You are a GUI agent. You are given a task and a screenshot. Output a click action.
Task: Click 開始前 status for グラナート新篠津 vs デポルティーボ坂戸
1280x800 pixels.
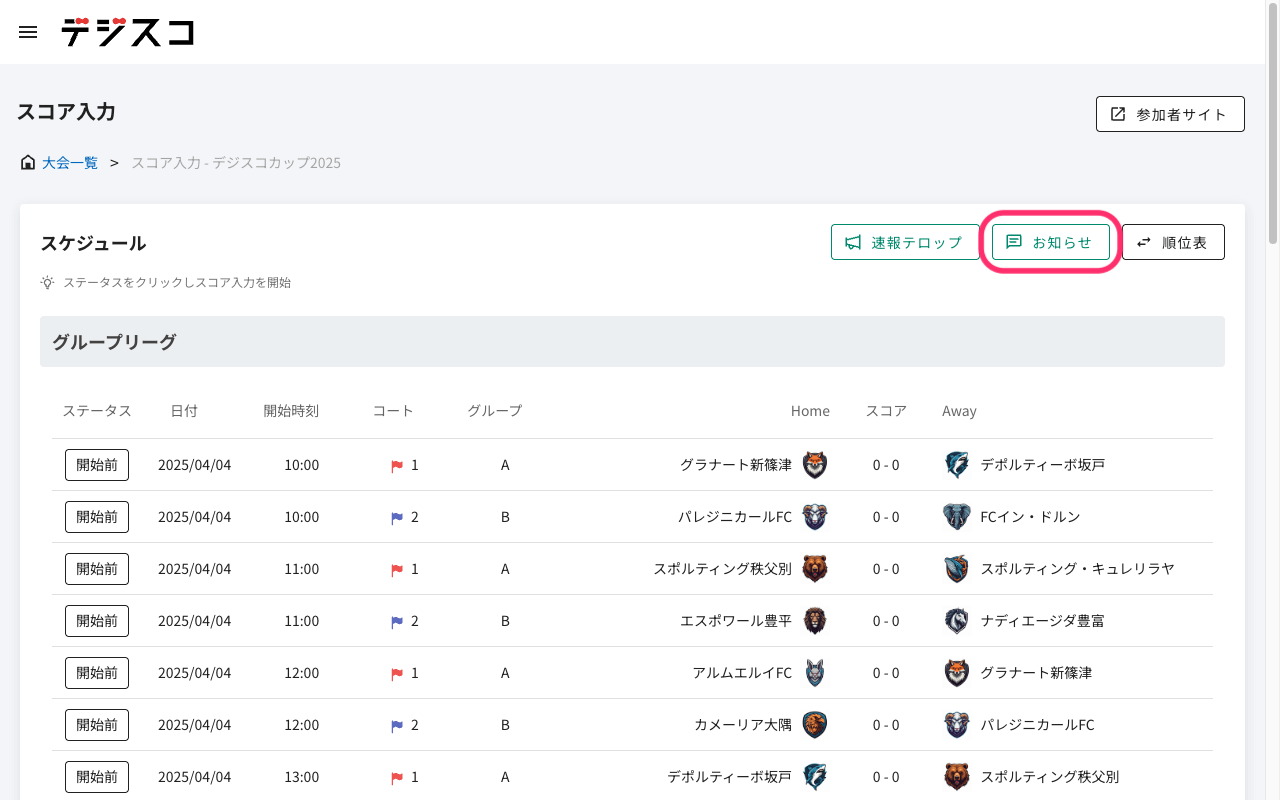97,465
